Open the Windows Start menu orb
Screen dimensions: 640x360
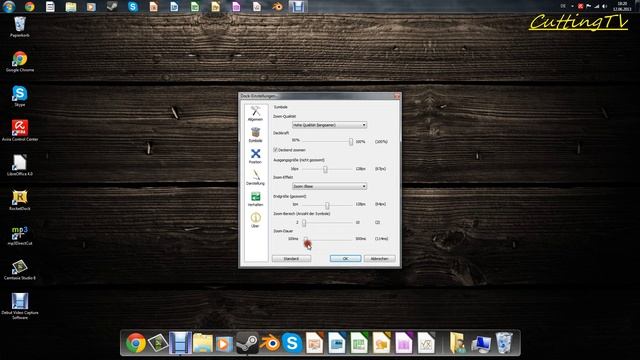tap(9, 6)
